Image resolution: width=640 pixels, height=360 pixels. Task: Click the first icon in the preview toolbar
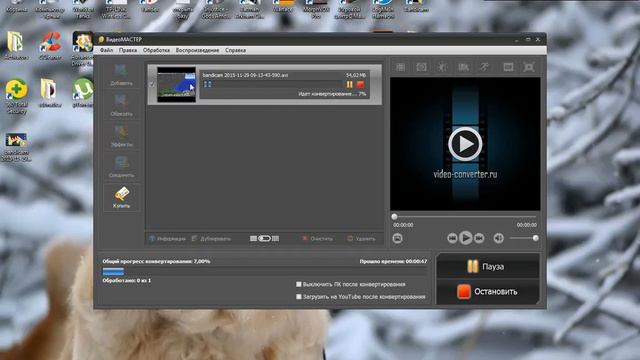[400, 67]
